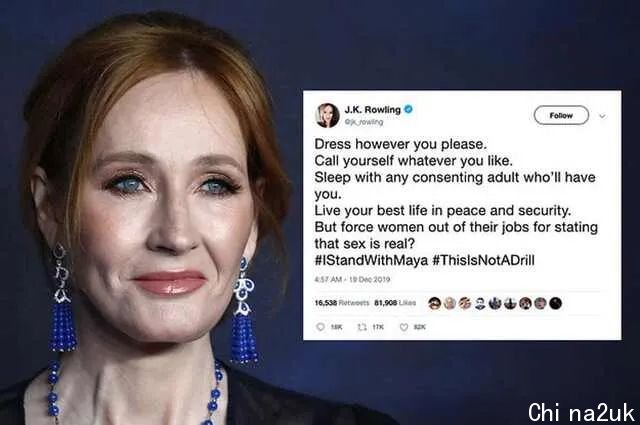Click the reply speech bubble icon
This screenshot has width=640, height=425.
321,327
